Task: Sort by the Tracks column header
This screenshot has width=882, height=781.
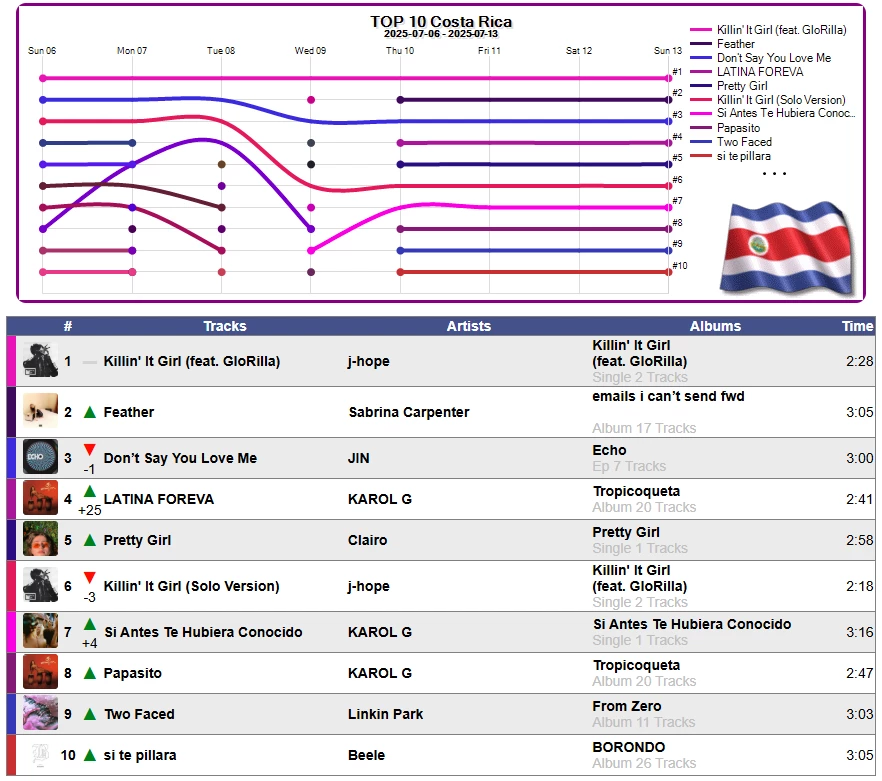Action: tap(224, 326)
